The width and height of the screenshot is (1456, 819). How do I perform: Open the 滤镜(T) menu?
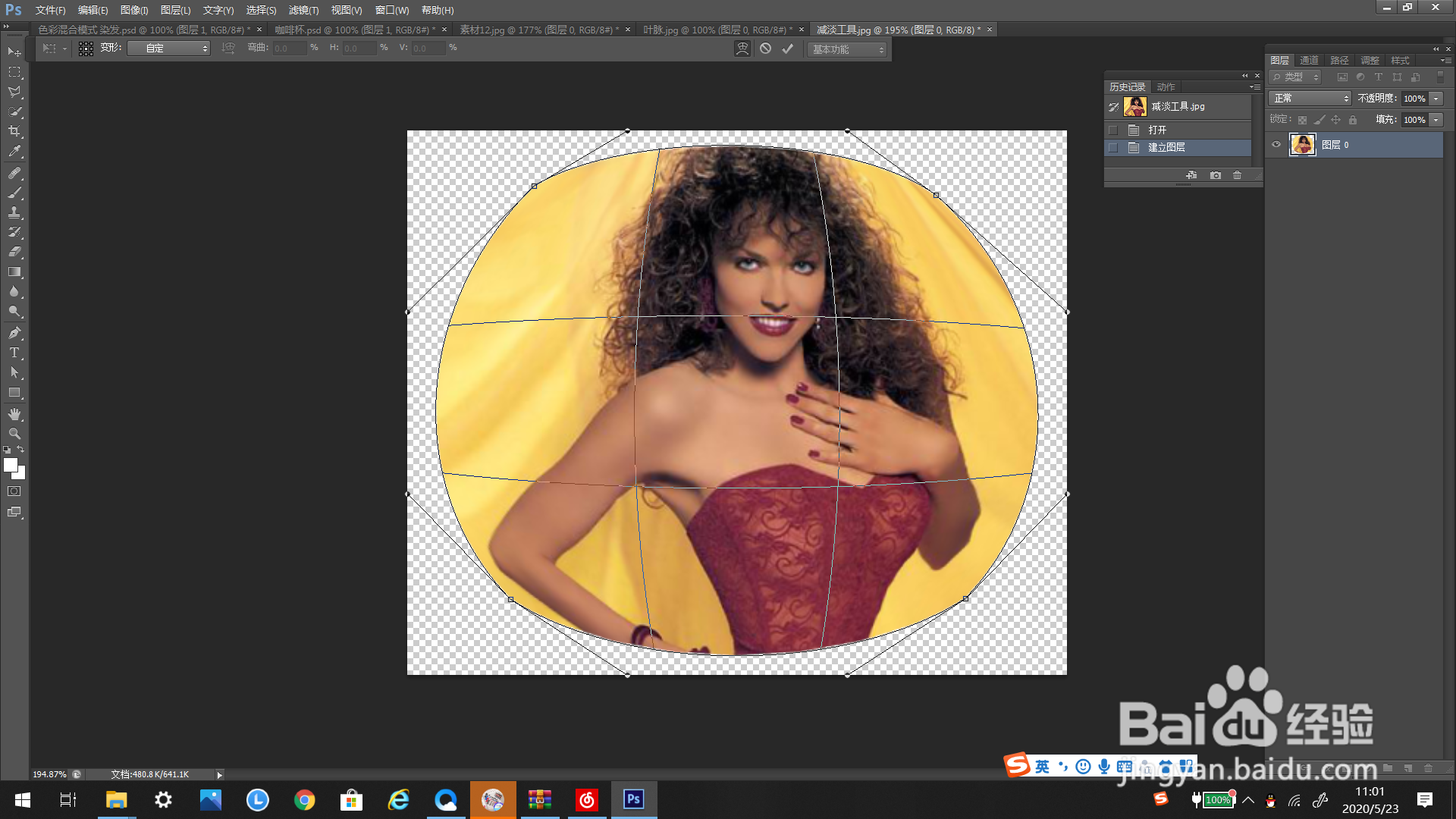pyautogui.click(x=303, y=10)
